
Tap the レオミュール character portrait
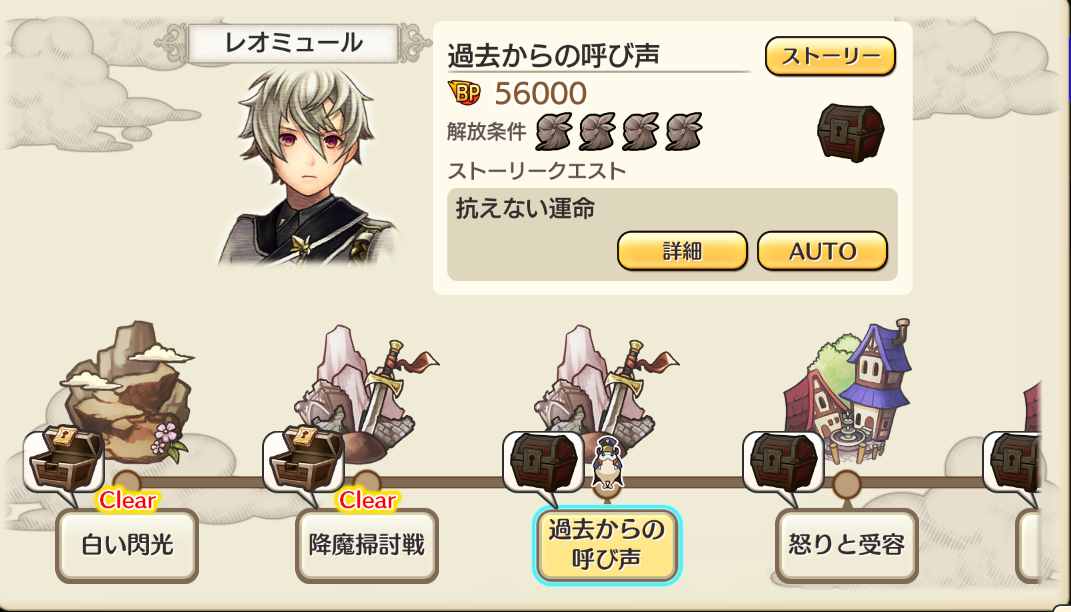(306, 165)
